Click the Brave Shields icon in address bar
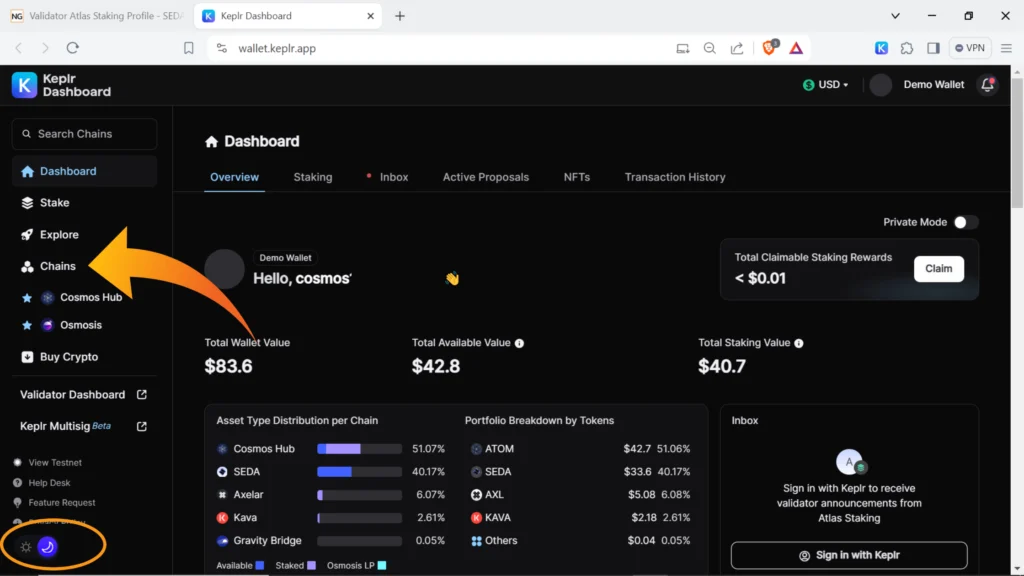Screen dimensions: 1024x576 pos(770,48)
